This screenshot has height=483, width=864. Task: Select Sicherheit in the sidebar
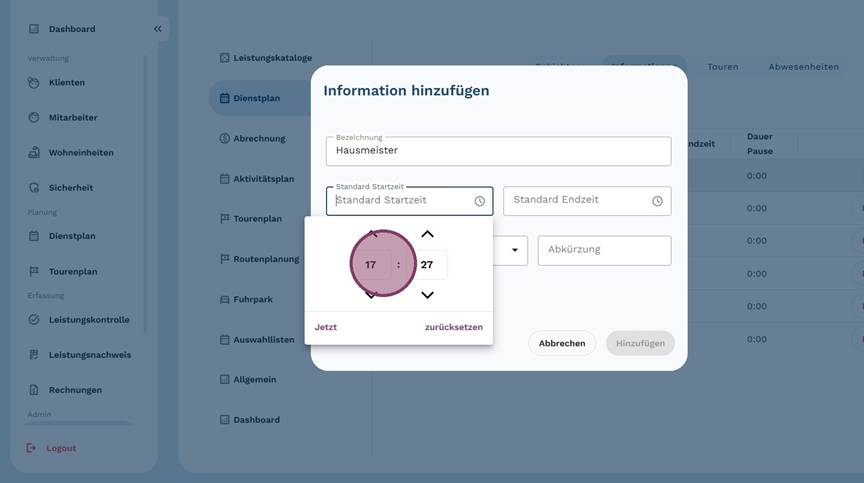[x=71, y=188]
